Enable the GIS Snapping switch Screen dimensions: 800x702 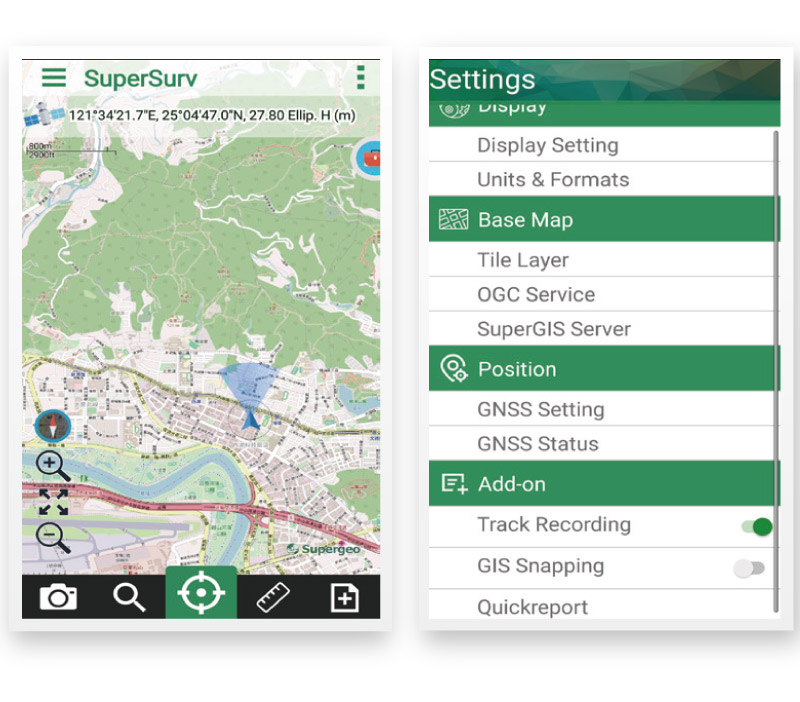(749, 568)
